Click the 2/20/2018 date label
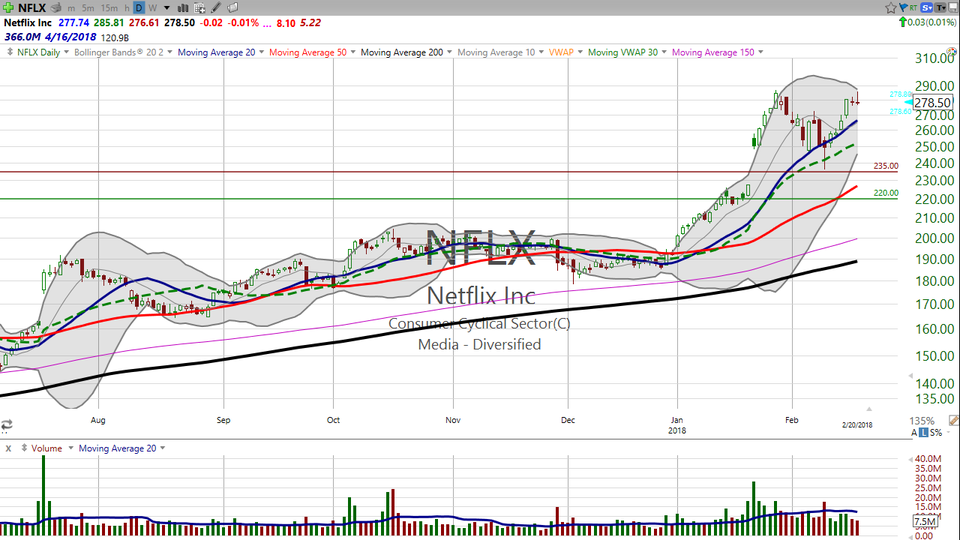The image size is (960, 540). click(857, 425)
